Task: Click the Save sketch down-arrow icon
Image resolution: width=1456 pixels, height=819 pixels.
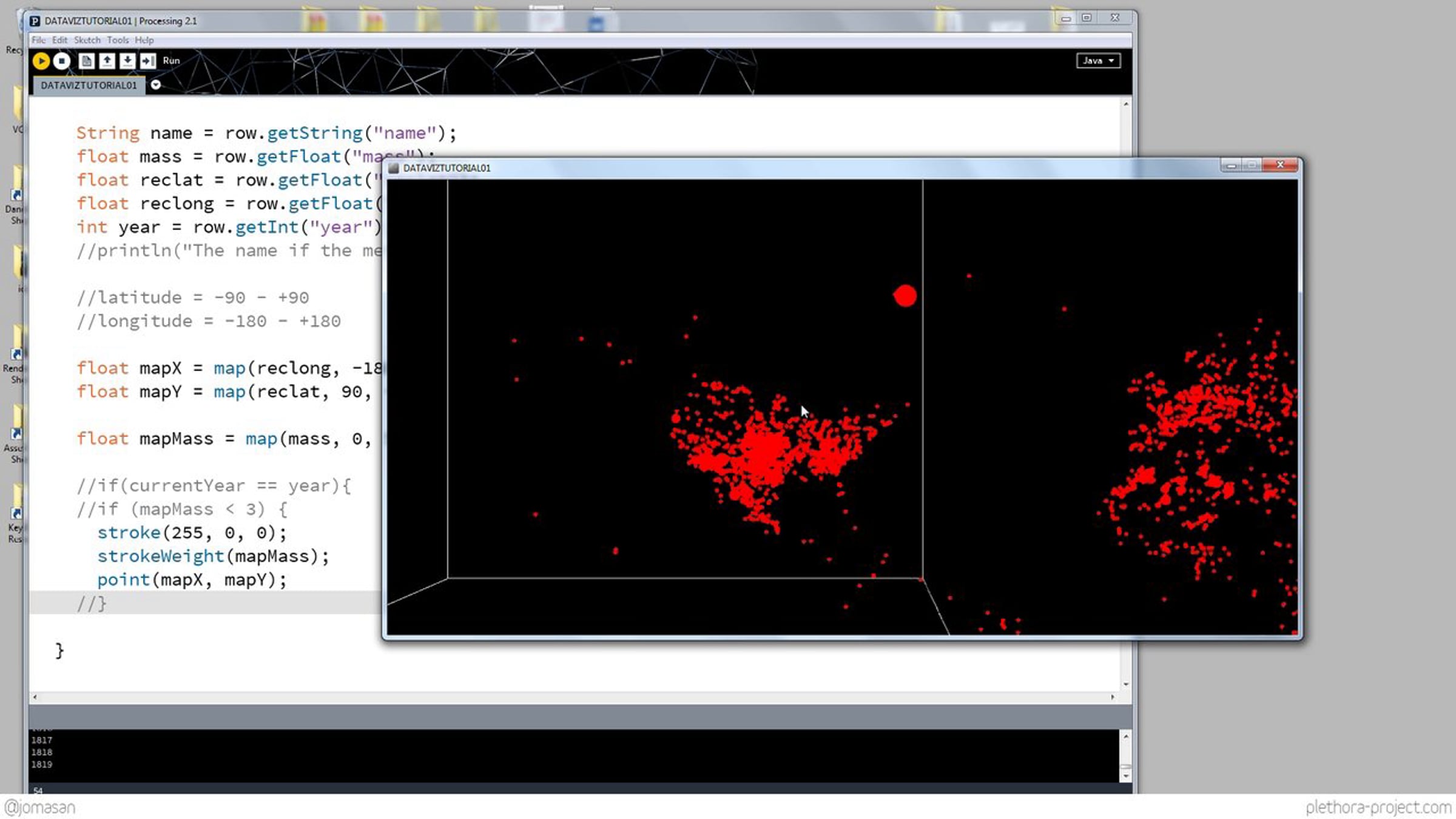Action: point(127,61)
